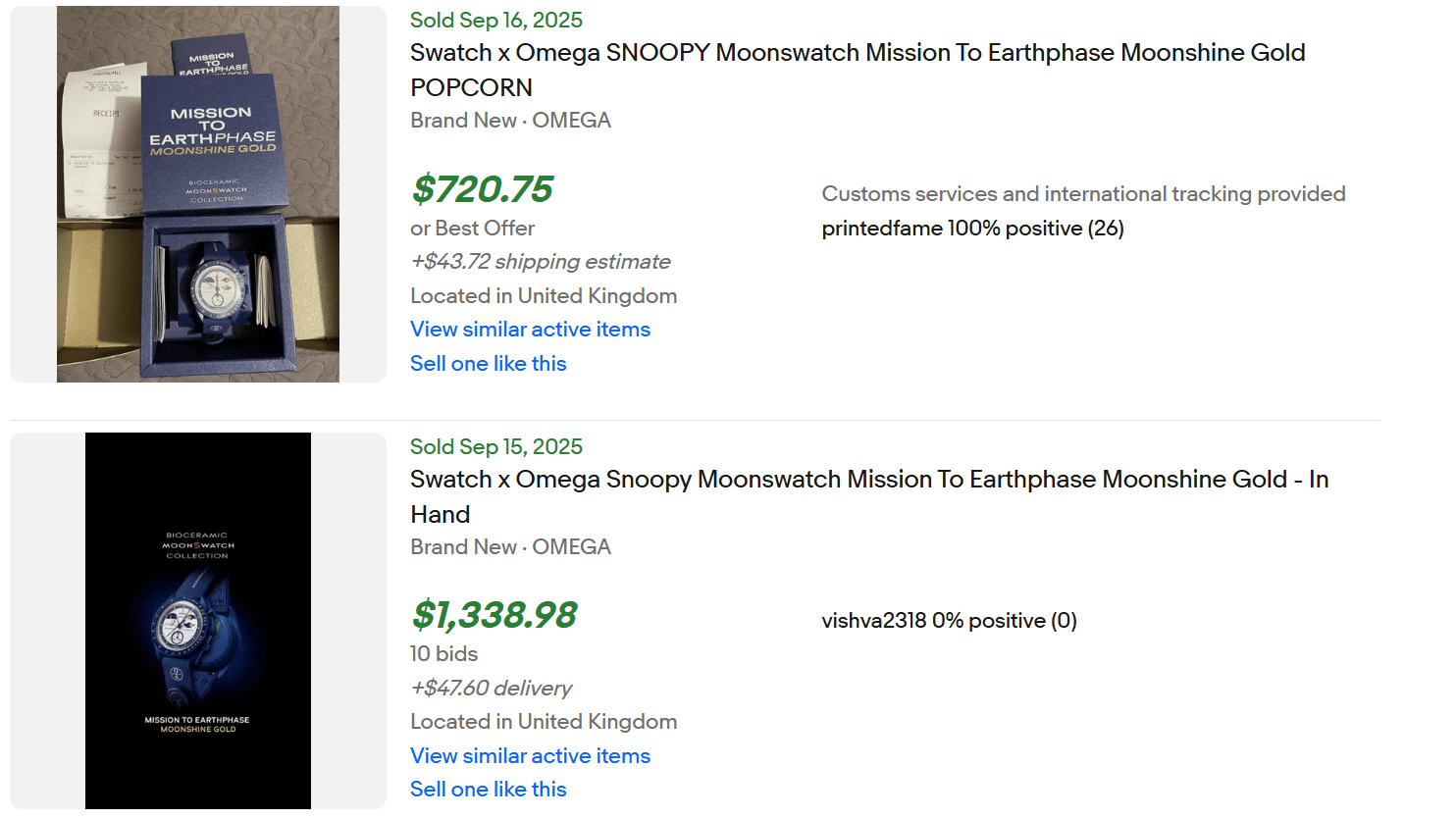Open seller printedfame's feedback info
The width and height of the screenshot is (1456, 819).
click(971, 229)
